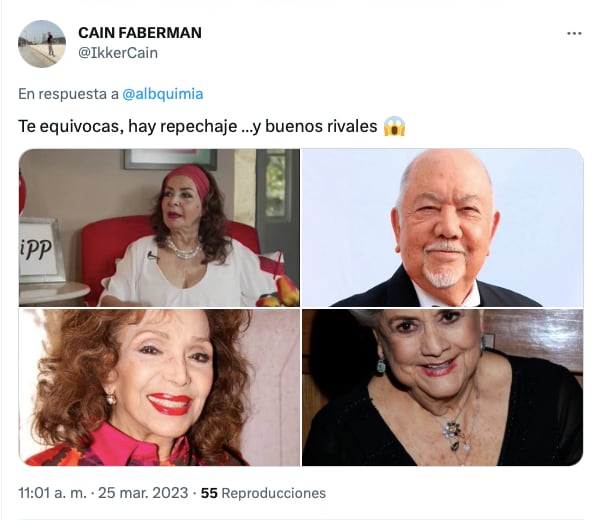
Task: View the 55 Reproducciones count
Action: [263, 493]
